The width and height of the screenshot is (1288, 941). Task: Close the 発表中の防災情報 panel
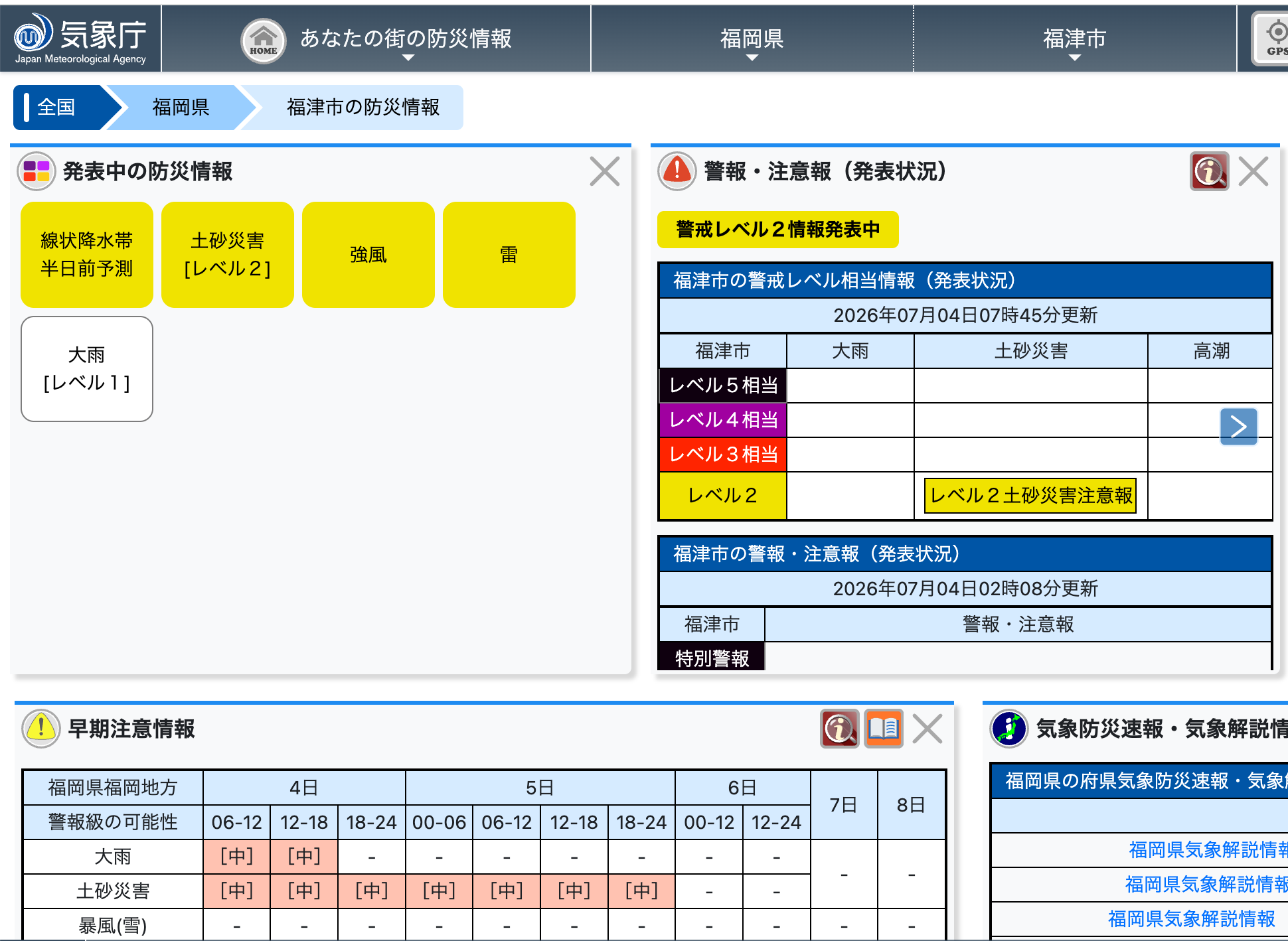pos(605,171)
